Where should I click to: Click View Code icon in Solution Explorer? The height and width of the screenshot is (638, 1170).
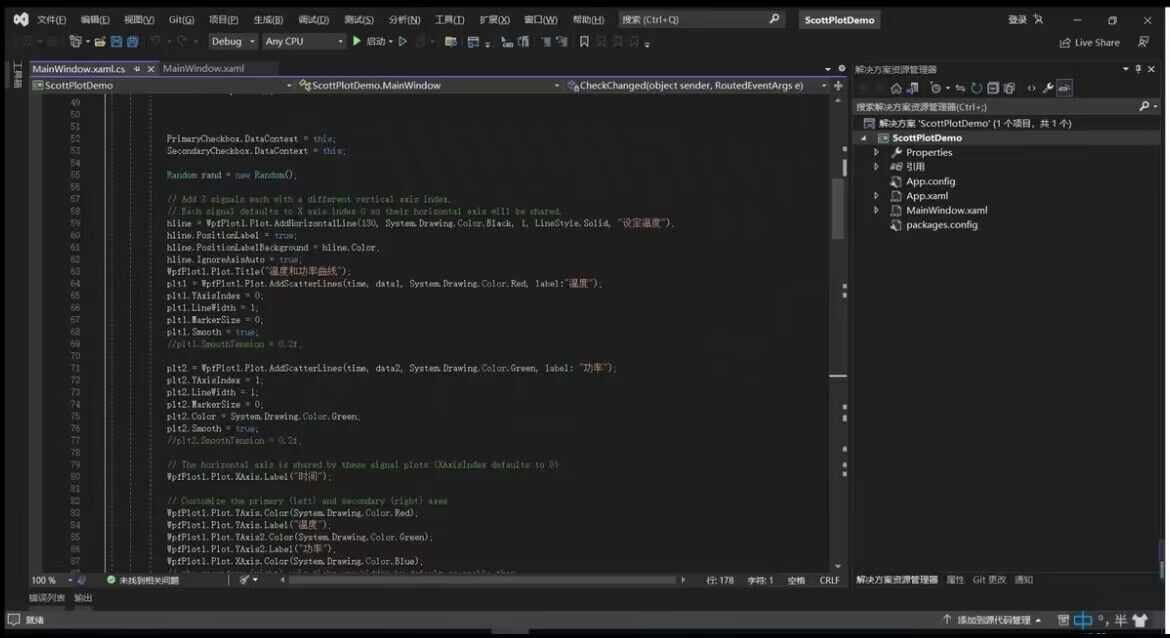1031,88
